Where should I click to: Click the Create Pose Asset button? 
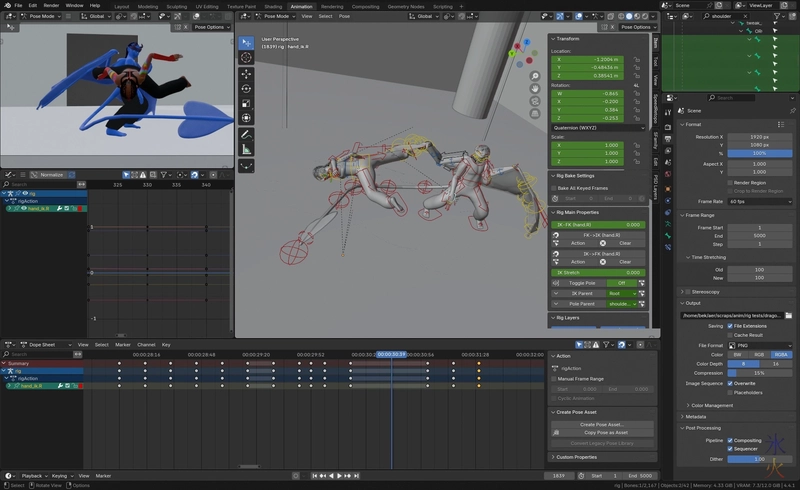[x=602, y=425]
